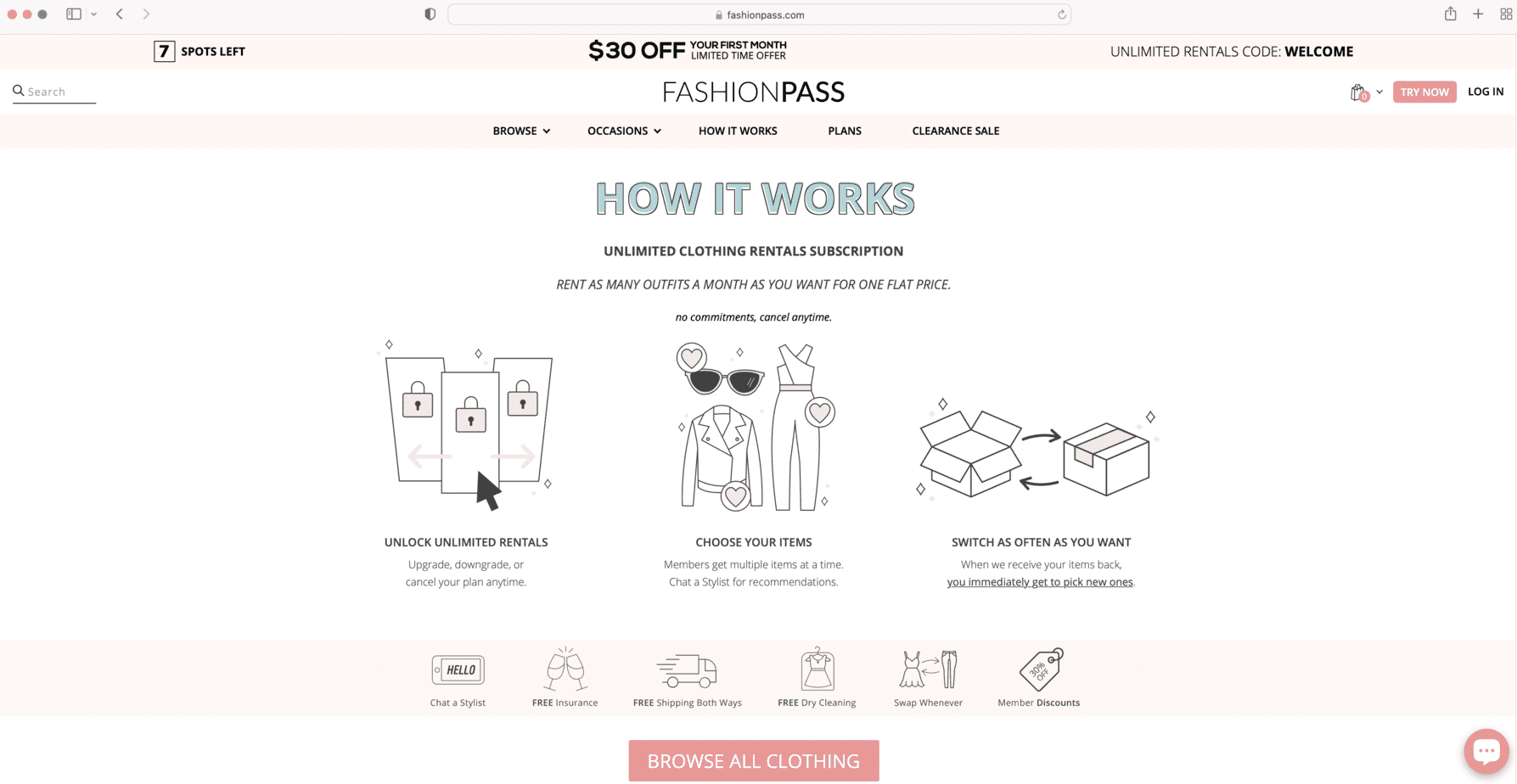Open the shopping bag icon
Viewport: 1517px width, 784px height.
(x=1358, y=92)
